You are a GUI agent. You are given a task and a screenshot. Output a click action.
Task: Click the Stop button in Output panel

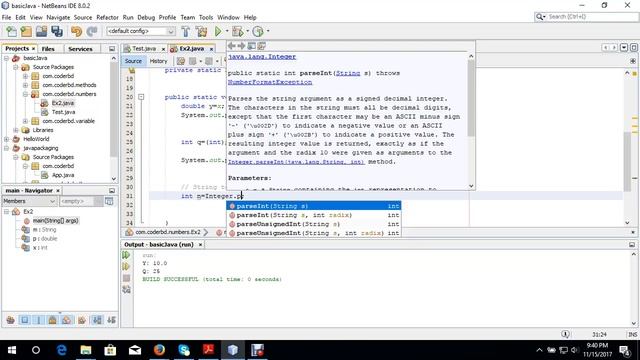[126, 278]
